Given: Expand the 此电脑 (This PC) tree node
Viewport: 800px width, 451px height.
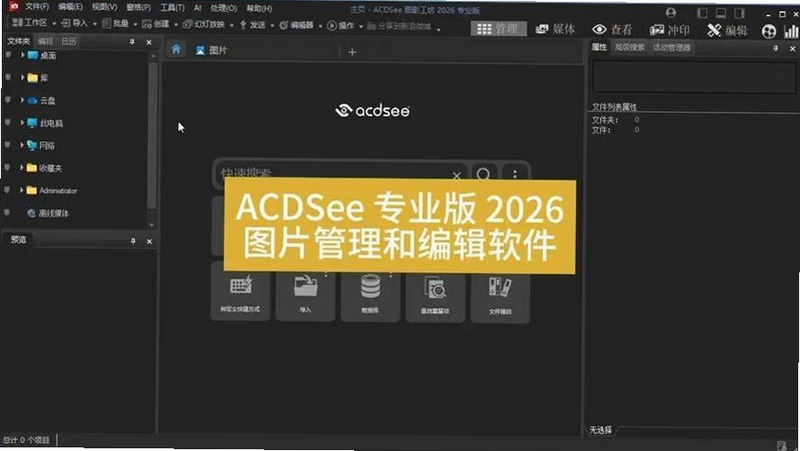Looking at the screenshot, I should (x=22, y=122).
